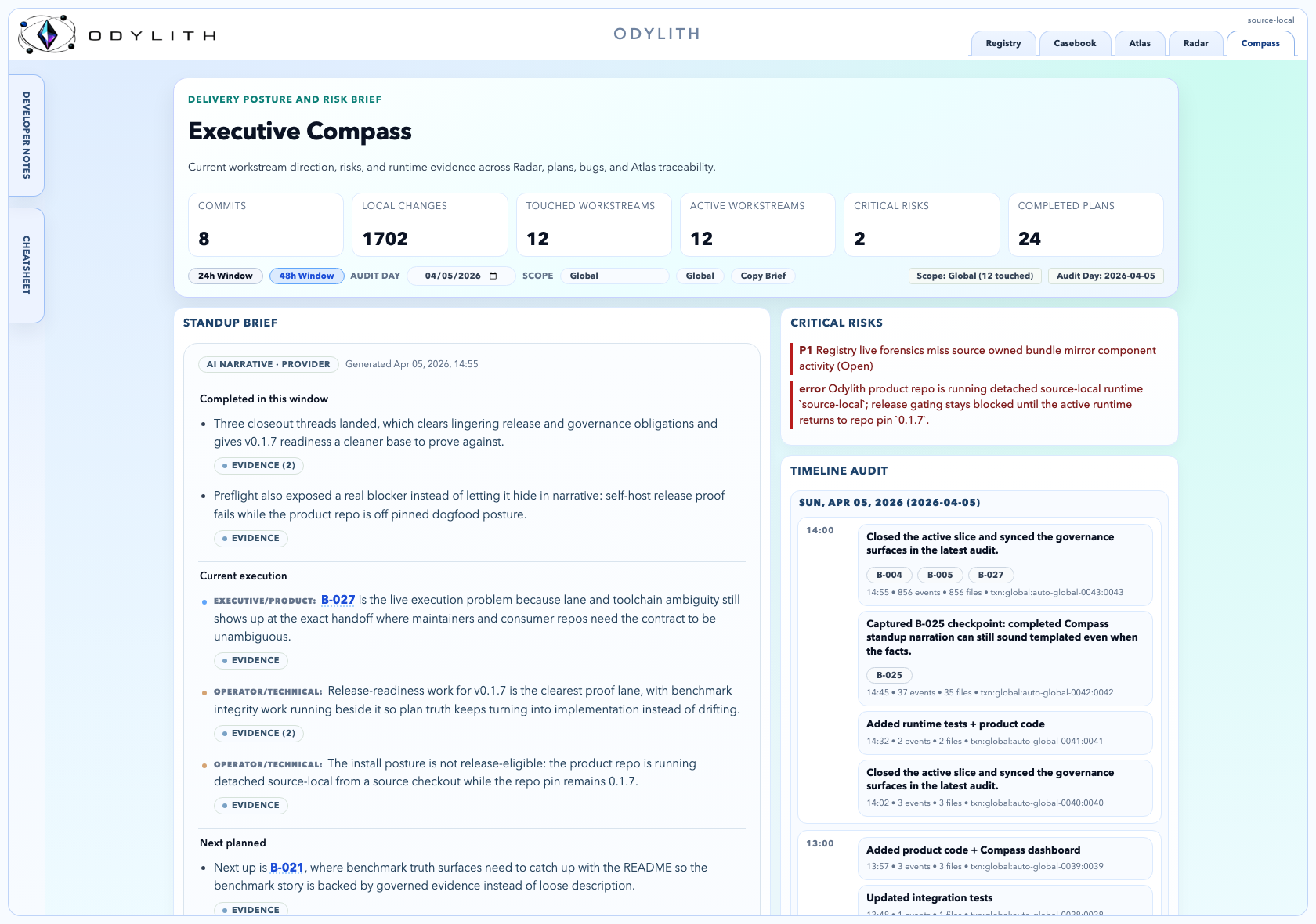Click the Copy Brief button

pyautogui.click(x=763, y=276)
